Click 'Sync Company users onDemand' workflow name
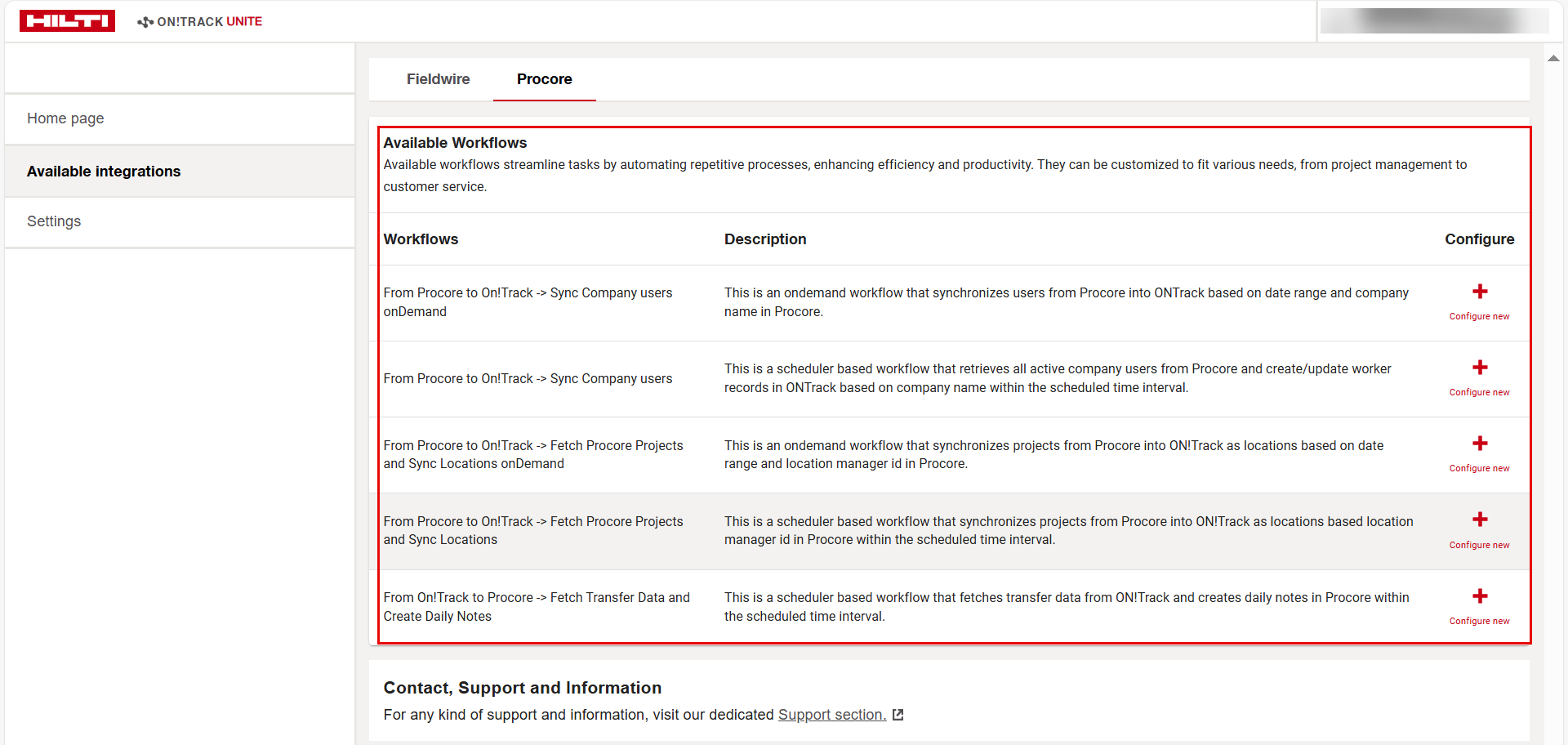1568x745 pixels. tap(528, 302)
